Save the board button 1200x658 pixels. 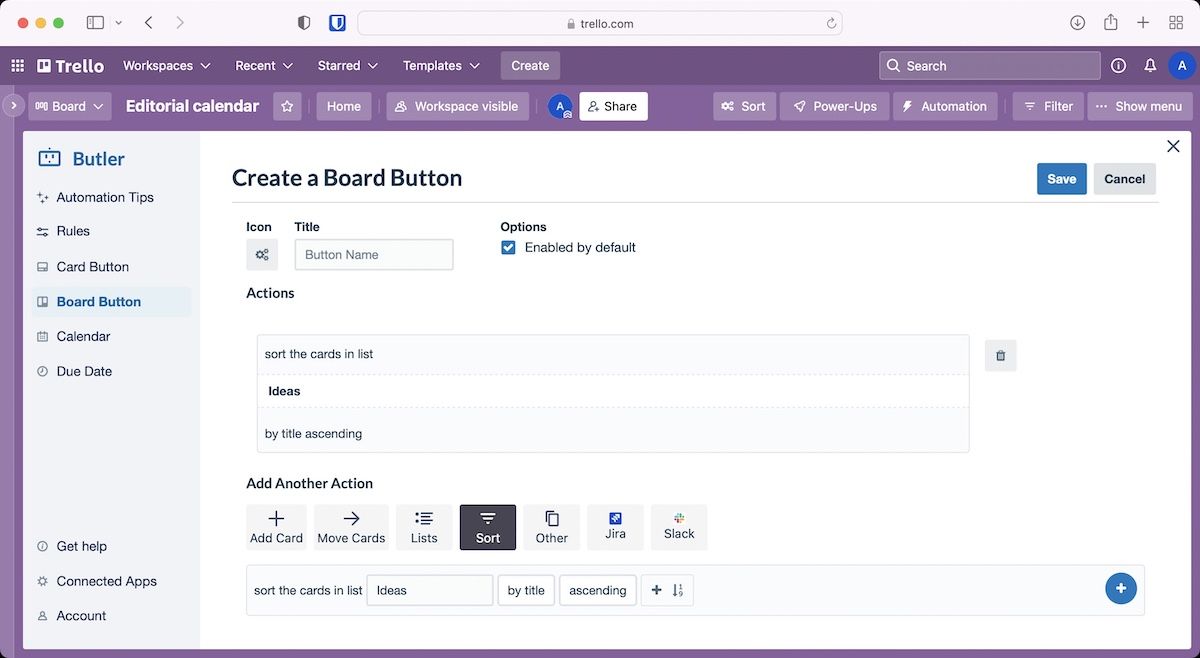1061,179
